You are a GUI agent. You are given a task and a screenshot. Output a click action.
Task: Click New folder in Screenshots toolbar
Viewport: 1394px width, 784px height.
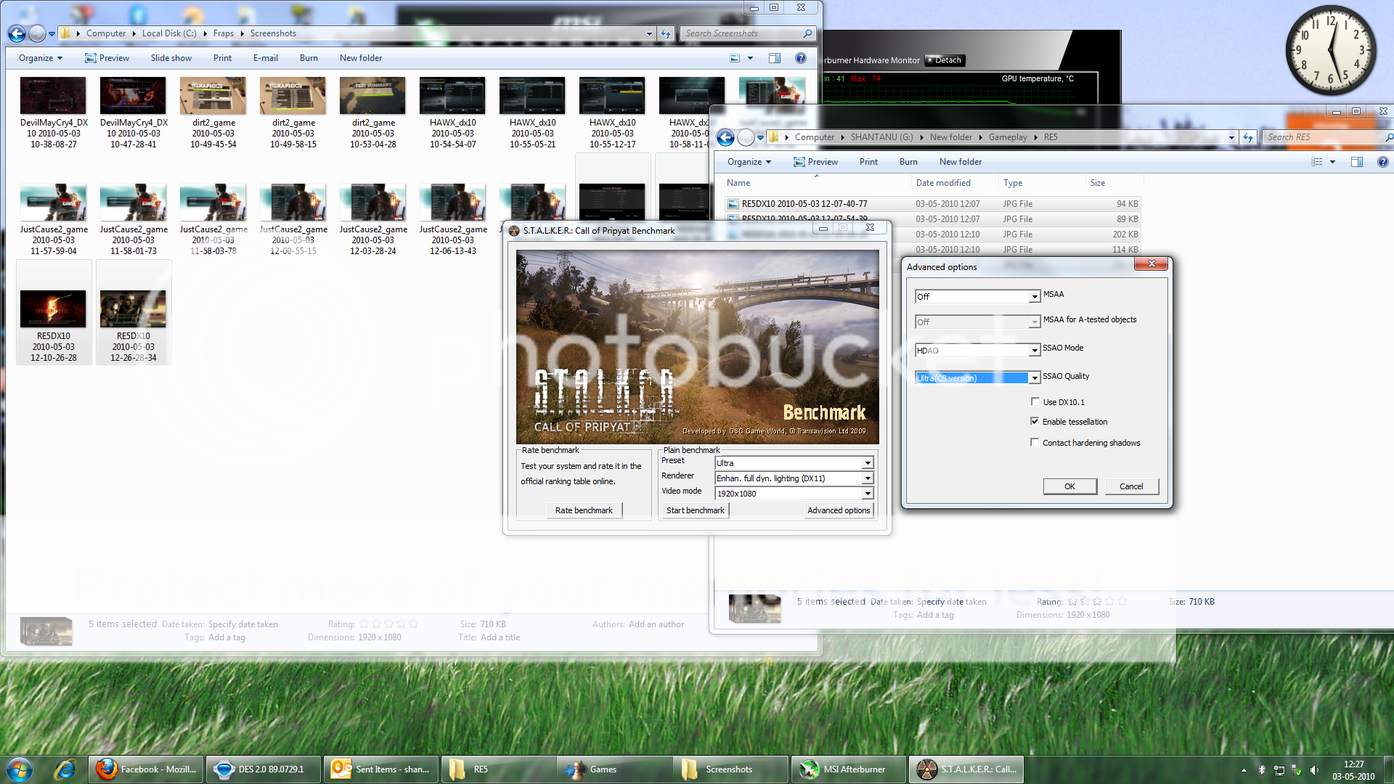pos(361,58)
